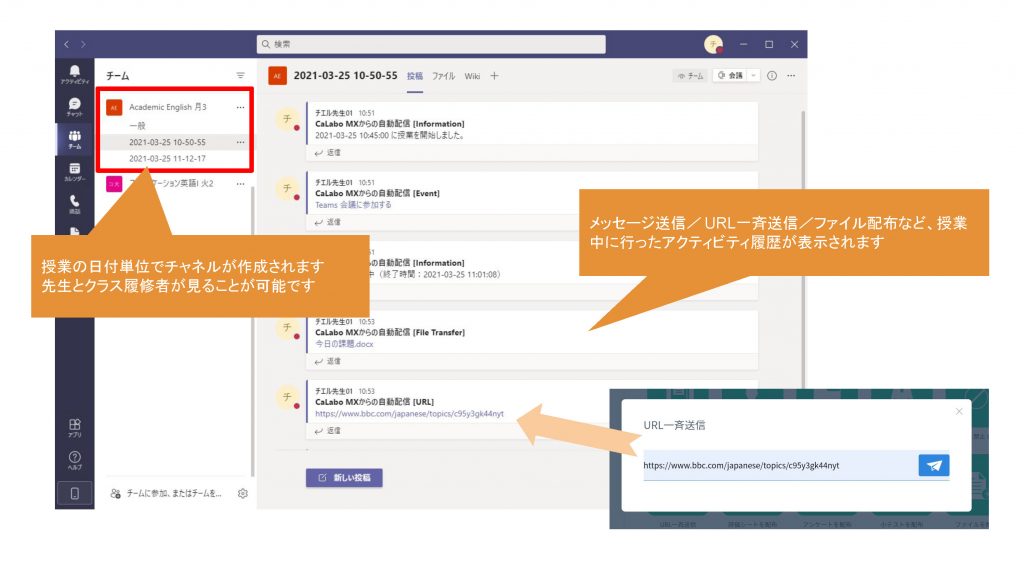The image size is (1024, 576).
Task: Open the 今日の課題.docx file link
Action: pos(344,344)
